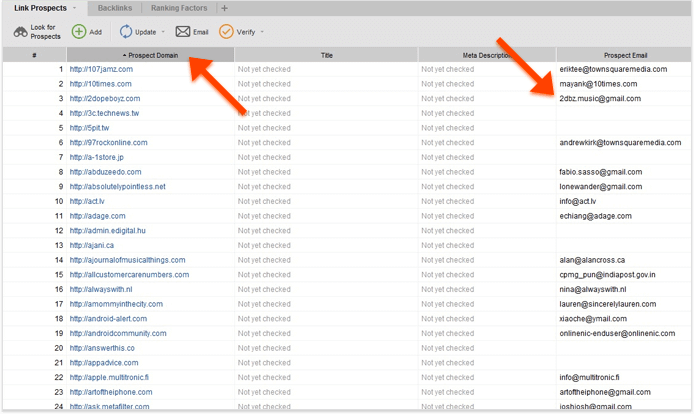The height and width of the screenshot is (414, 694).
Task: Click the orange Verify checkmark icon
Action: click(226, 32)
